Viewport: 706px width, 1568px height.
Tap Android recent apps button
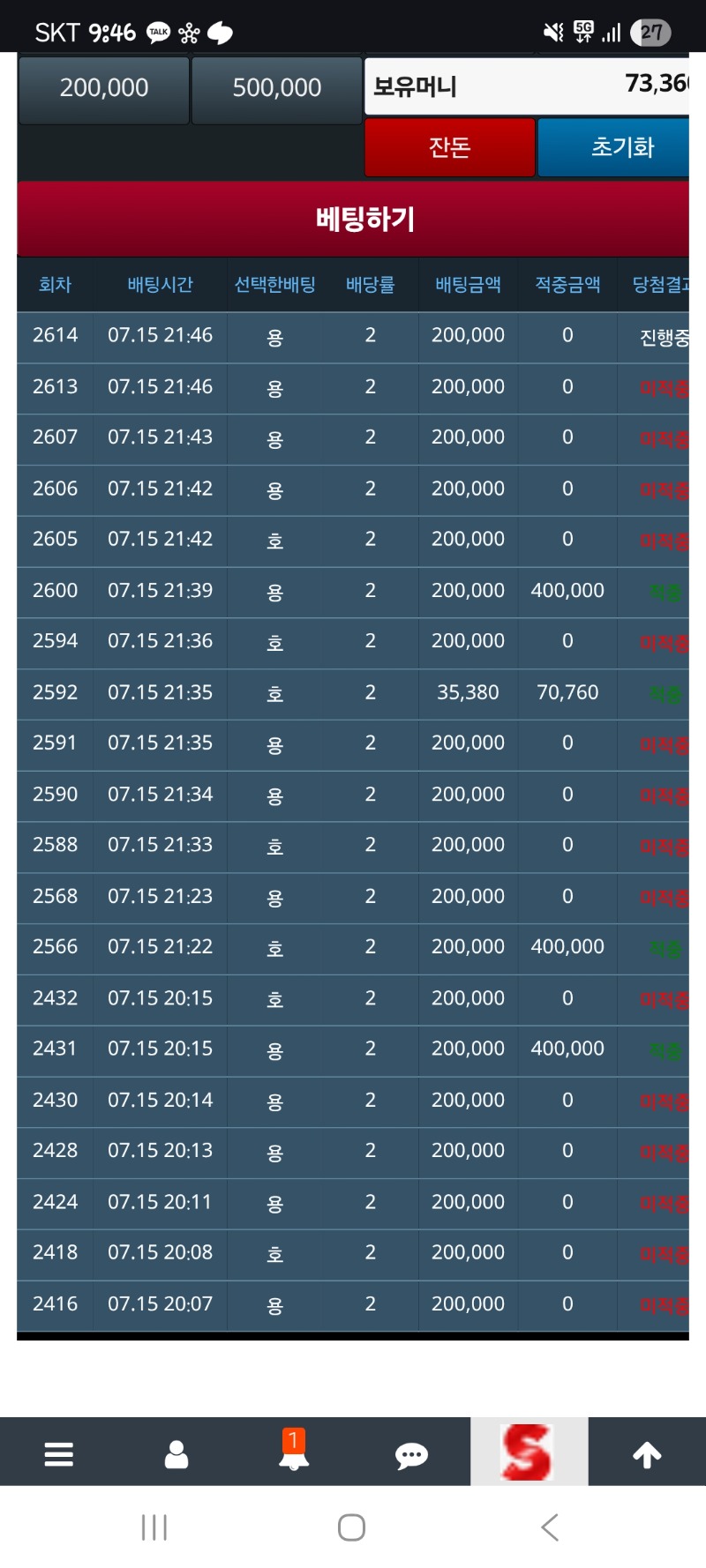coord(154,1527)
